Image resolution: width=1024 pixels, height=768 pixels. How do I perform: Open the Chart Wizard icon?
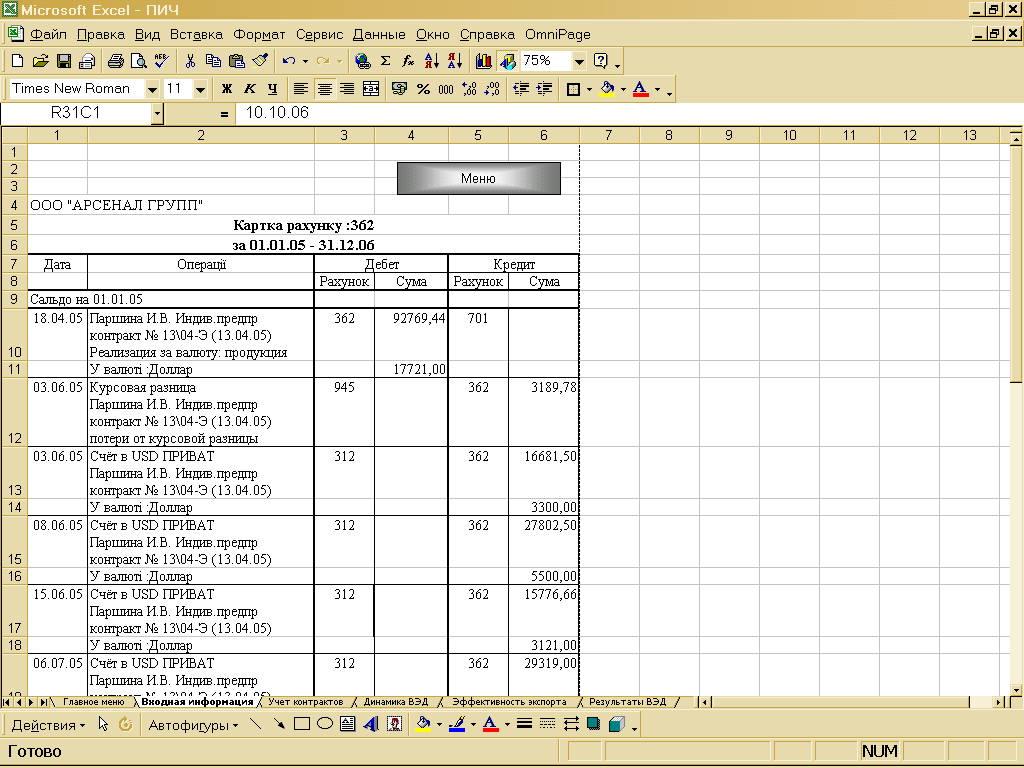(x=484, y=61)
